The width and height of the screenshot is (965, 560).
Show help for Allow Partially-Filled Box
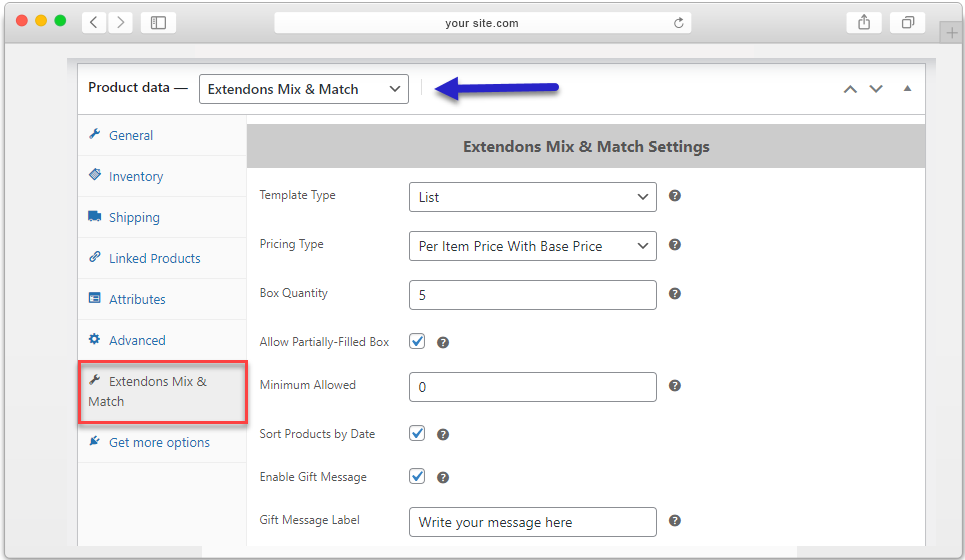442,343
